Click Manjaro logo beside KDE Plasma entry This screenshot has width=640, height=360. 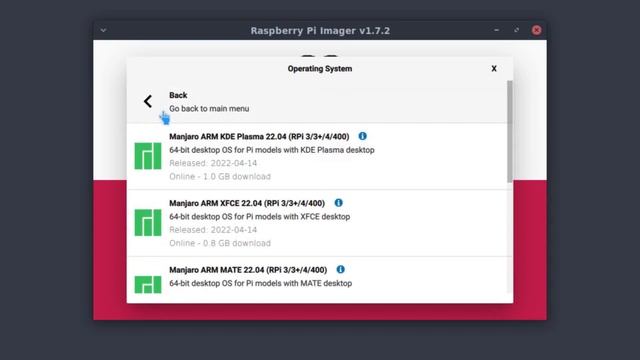pyautogui.click(x=148, y=156)
